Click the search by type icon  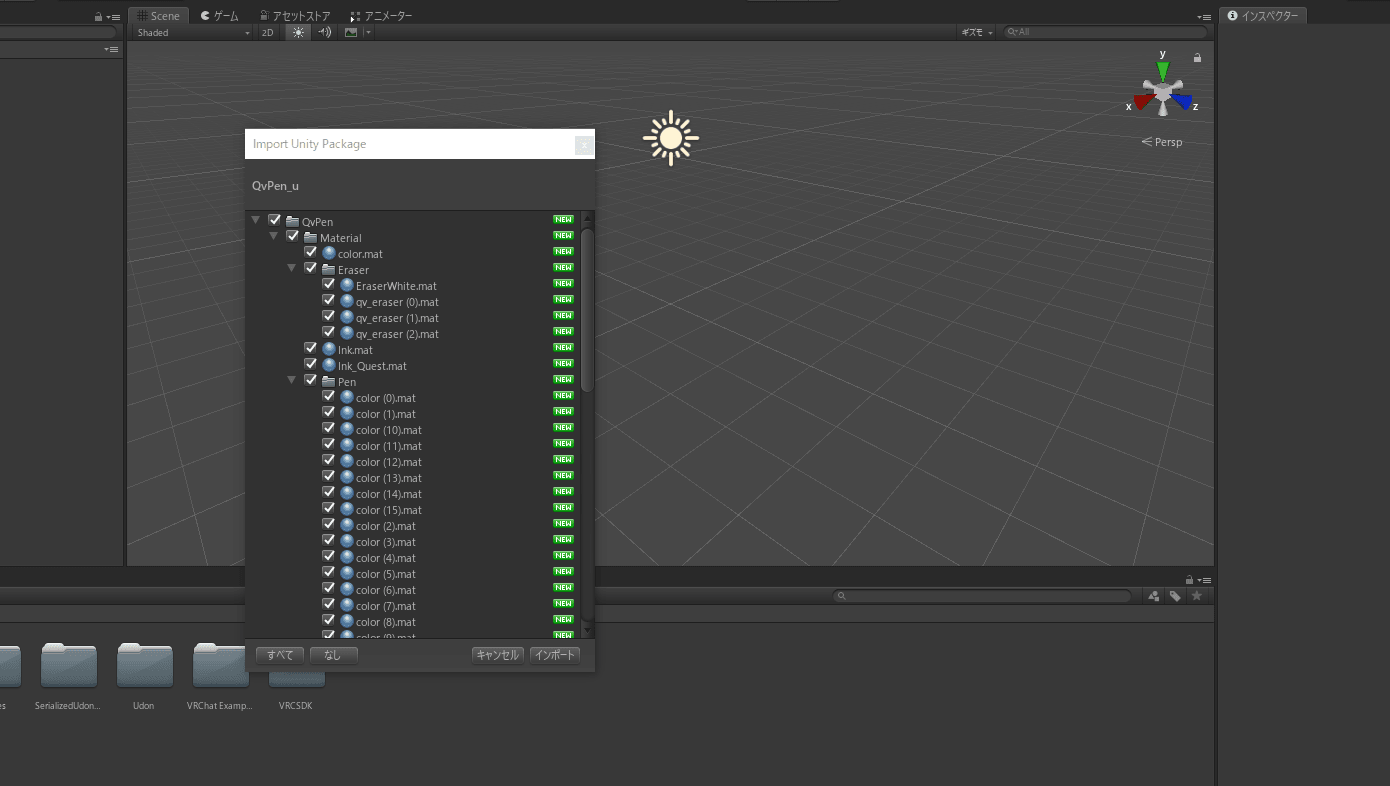coord(1154,596)
